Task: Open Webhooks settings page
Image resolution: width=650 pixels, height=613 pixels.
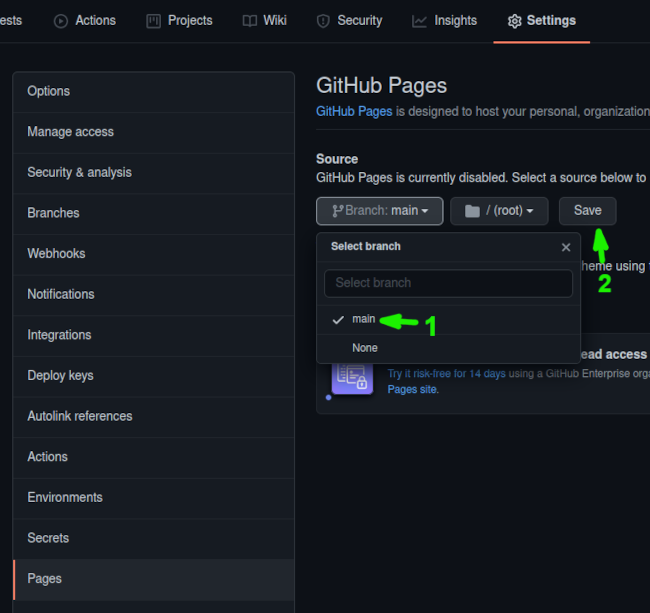Action: [154, 254]
